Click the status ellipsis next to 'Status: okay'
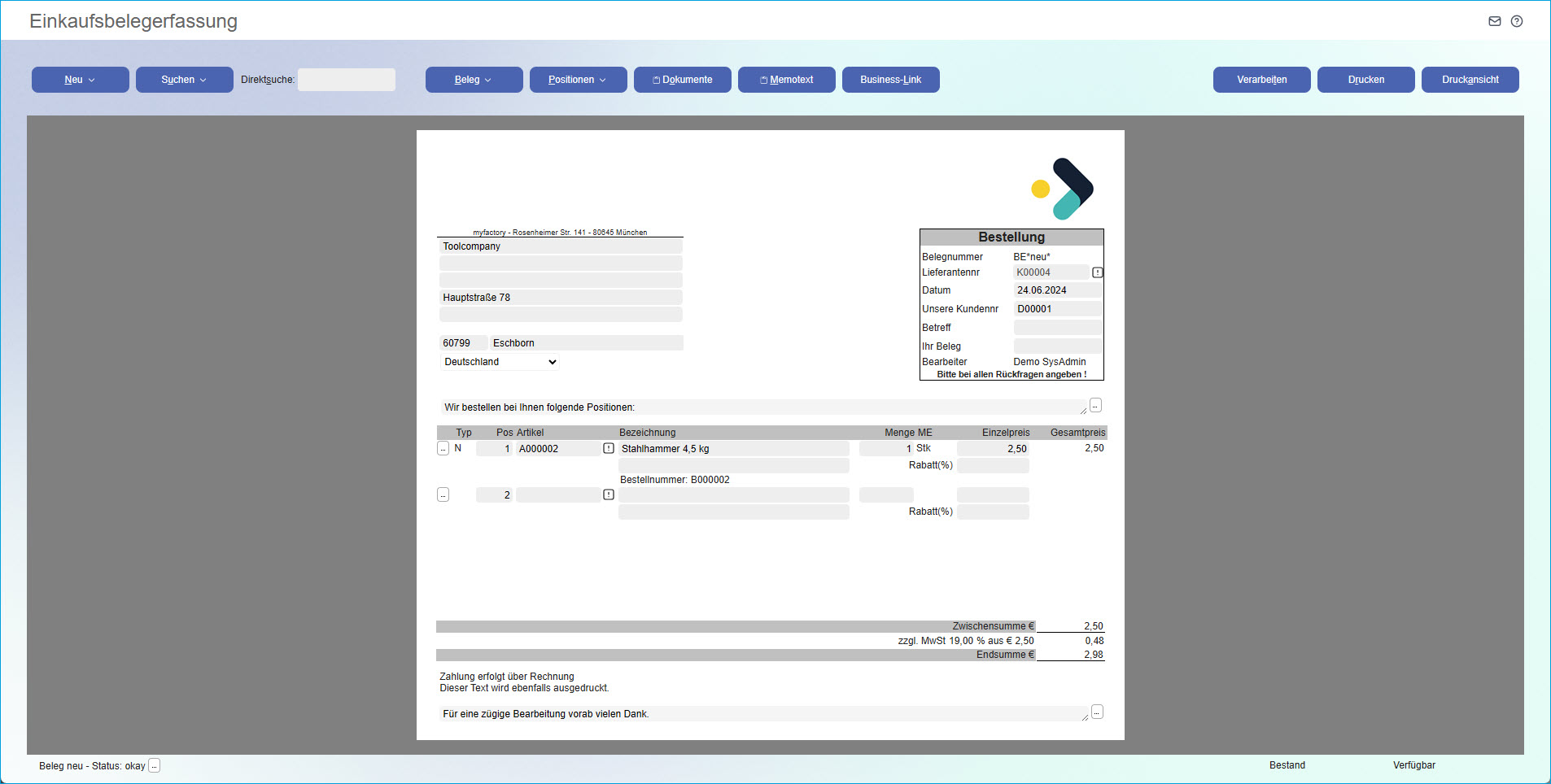Screen dimensions: 1551x784 click(x=155, y=765)
